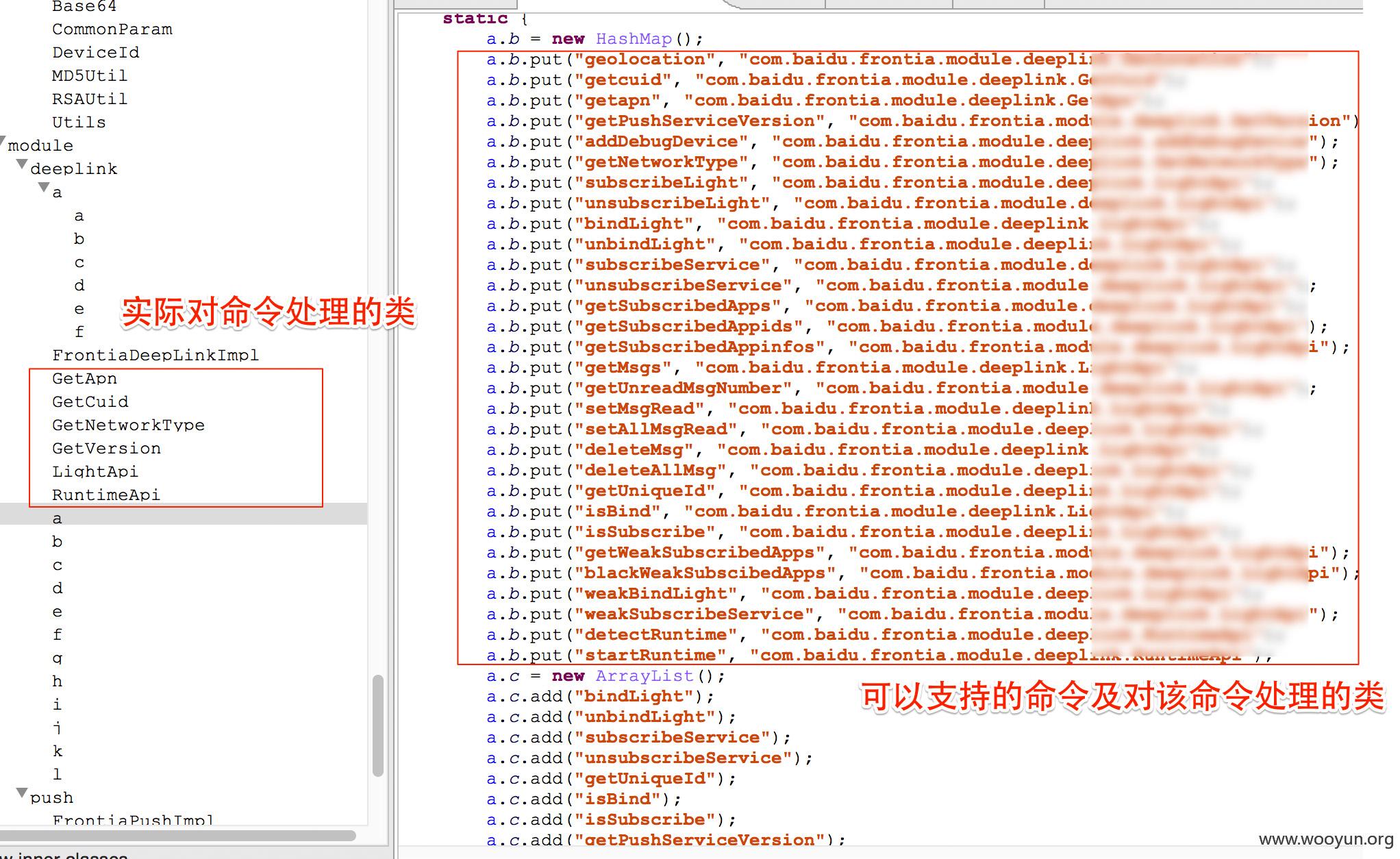Image resolution: width=1400 pixels, height=859 pixels.
Task: Collapse the a package under deeplink
Action: pos(44,188)
